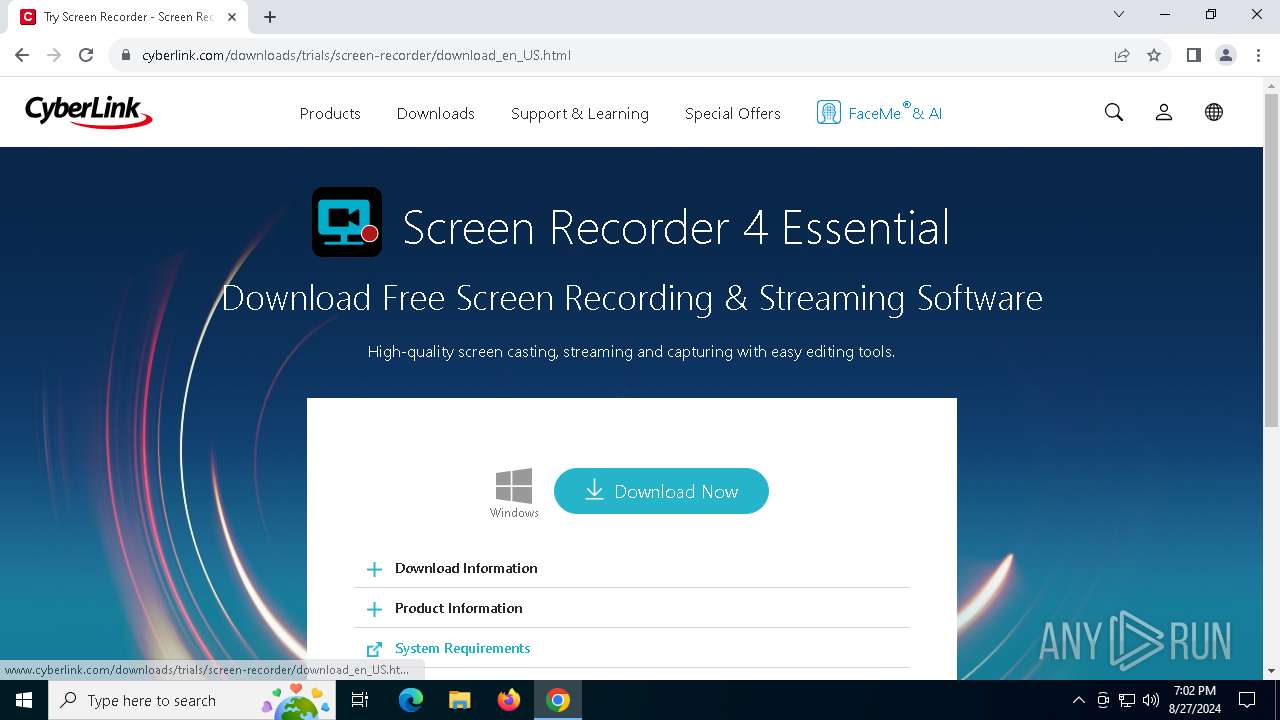Click the Download Now button
Image resolution: width=1280 pixels, height=720 pixels.
(661, 491)
